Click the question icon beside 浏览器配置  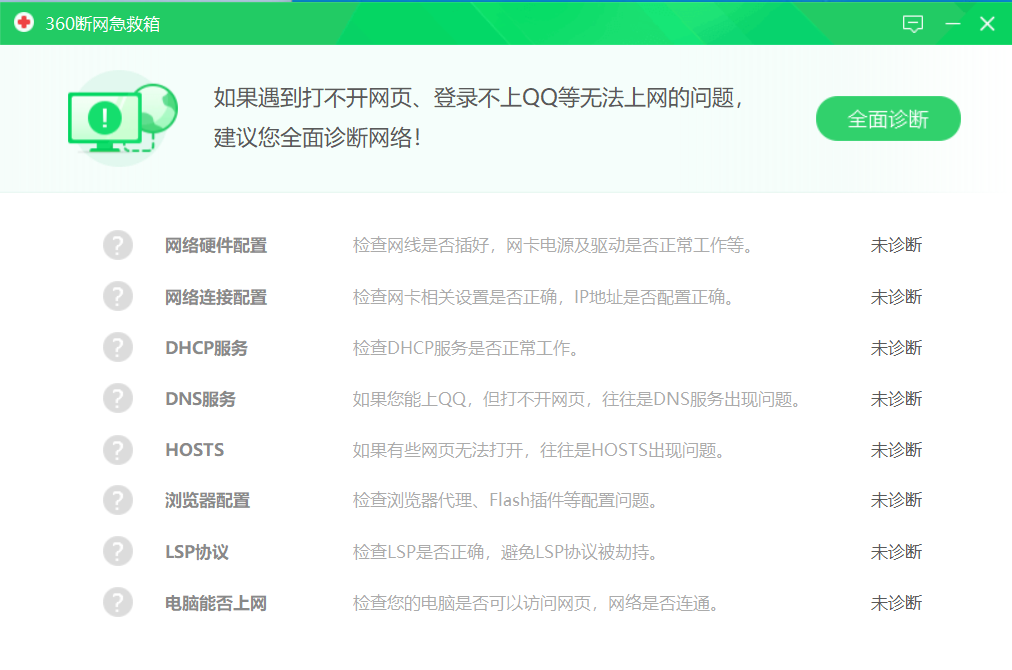[118, 500]
